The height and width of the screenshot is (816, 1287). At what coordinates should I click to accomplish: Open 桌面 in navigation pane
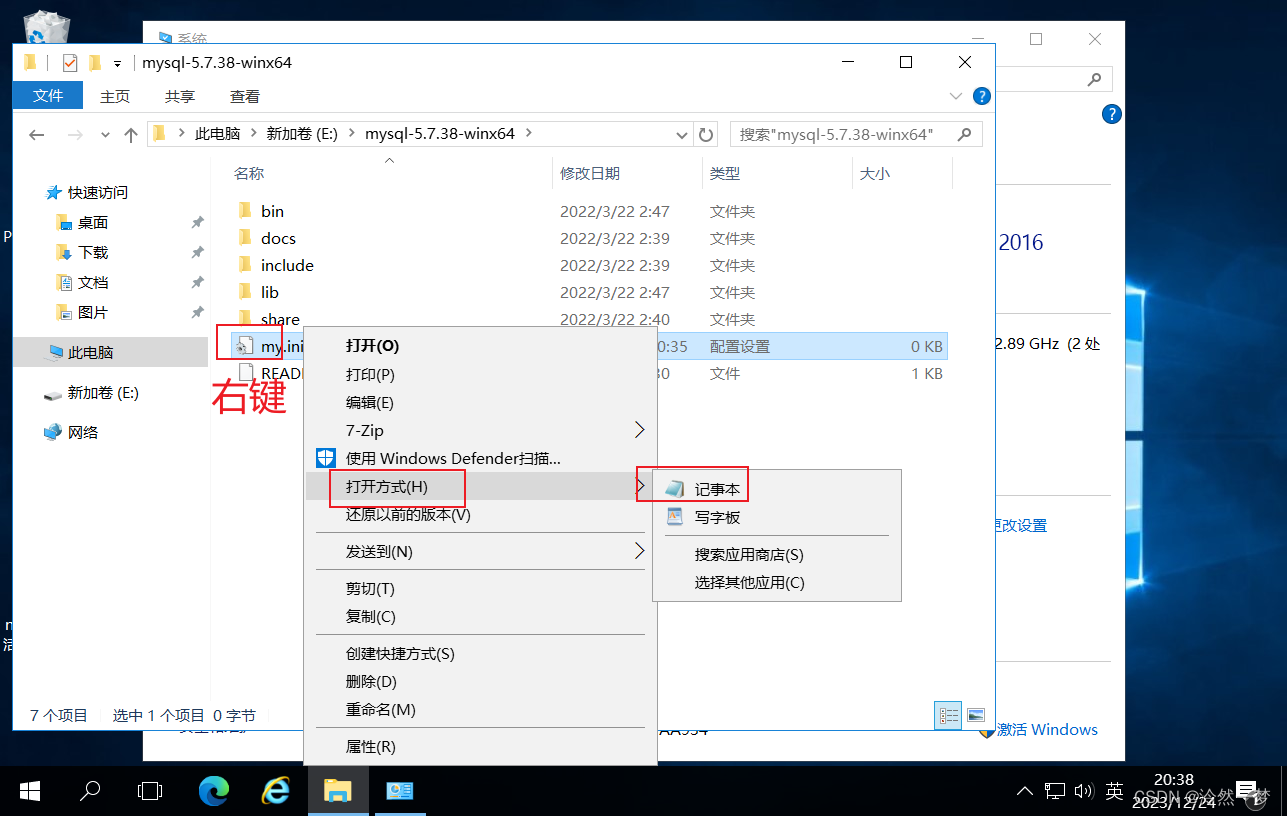[x=92, y=222]
